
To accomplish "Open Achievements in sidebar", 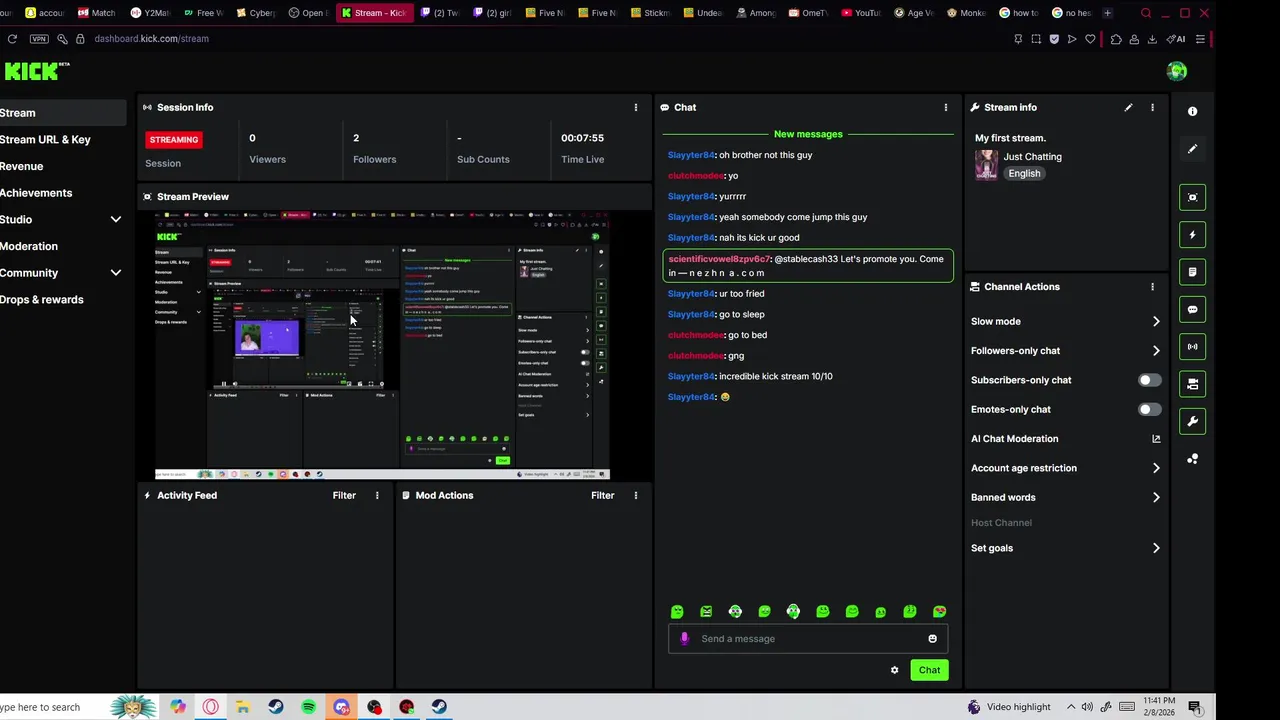I will coord(36,193).
